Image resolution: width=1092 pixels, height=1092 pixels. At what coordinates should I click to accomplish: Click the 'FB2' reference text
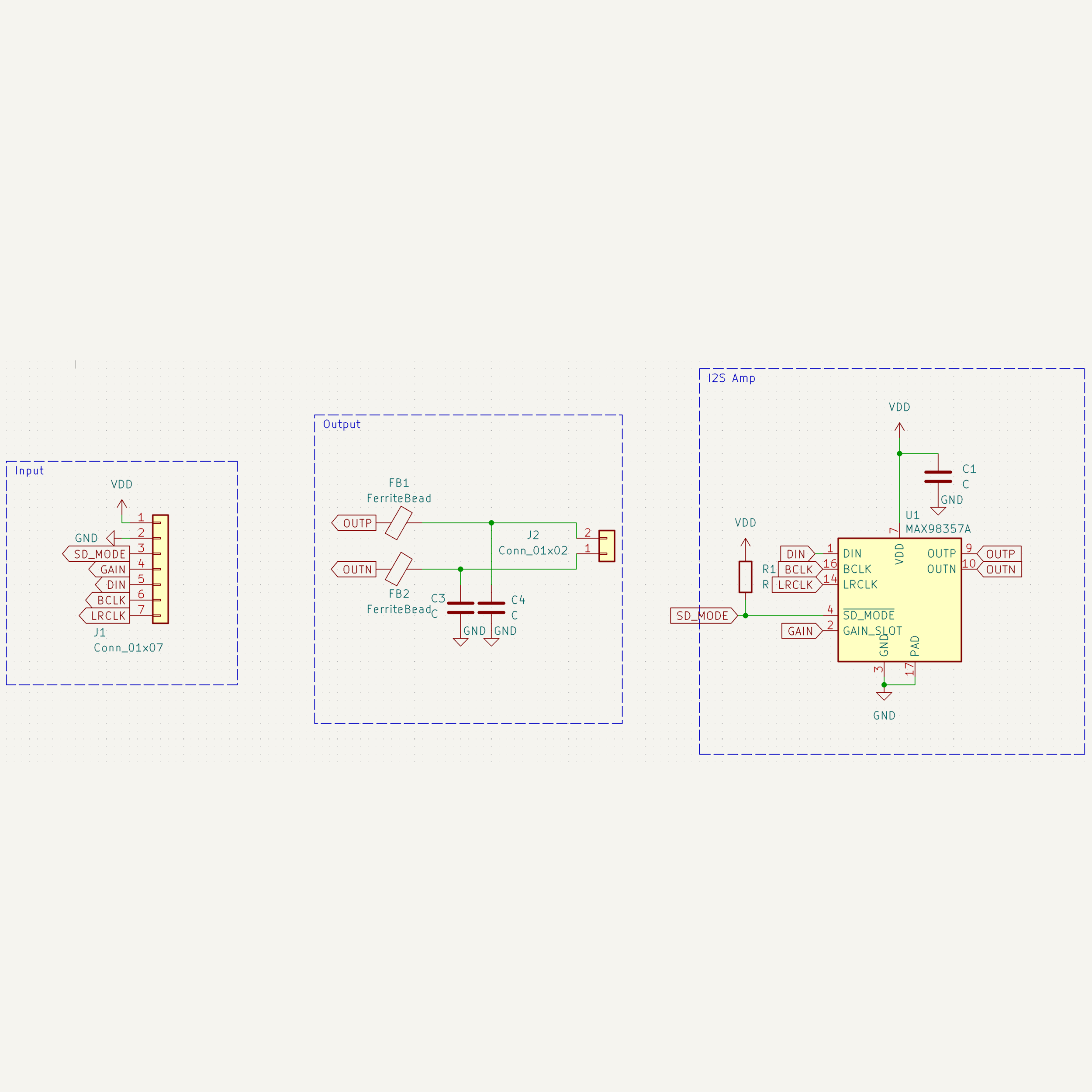click(398, 594)
